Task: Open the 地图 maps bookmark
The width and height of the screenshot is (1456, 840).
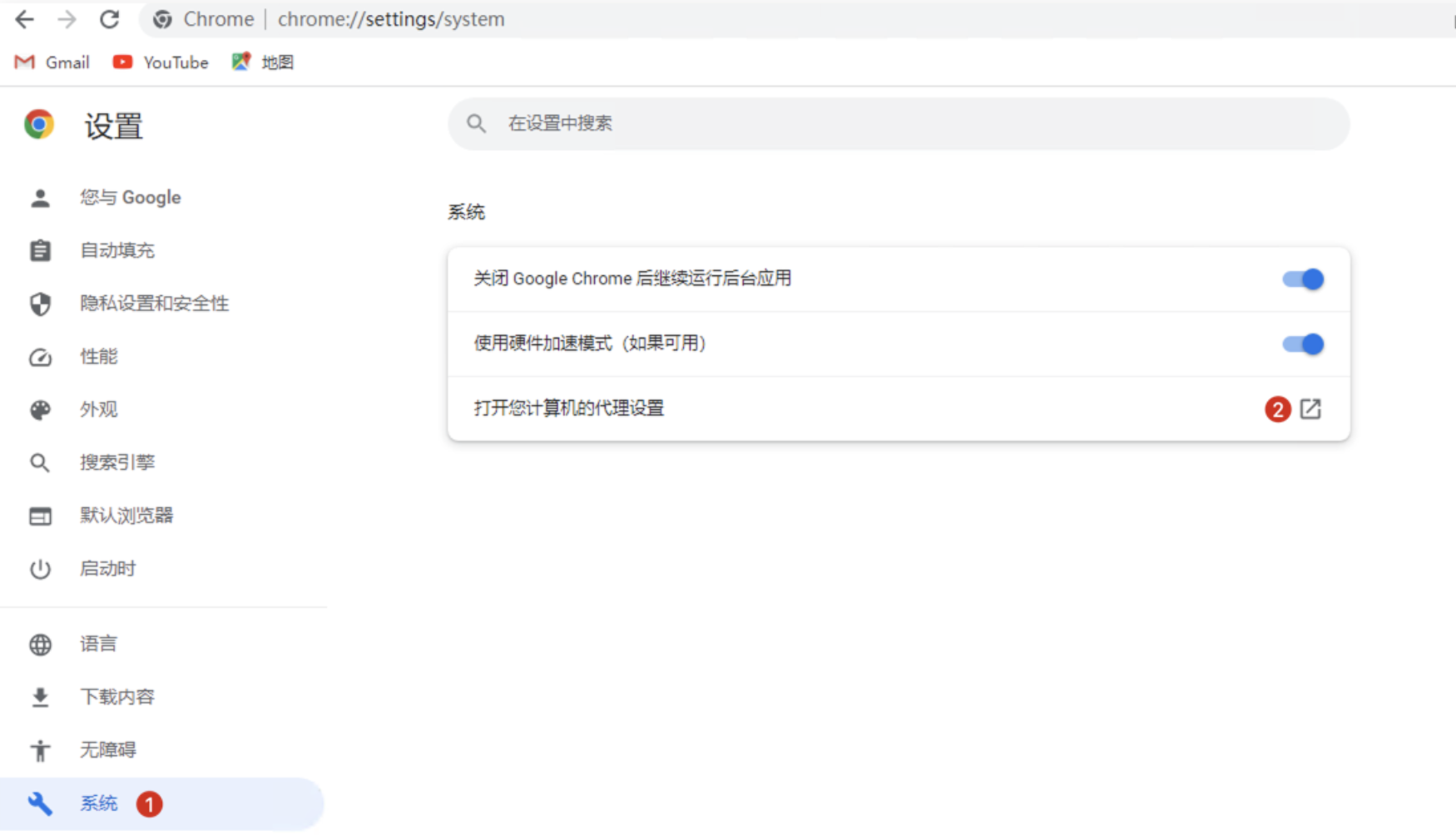Action: point(263,62)
